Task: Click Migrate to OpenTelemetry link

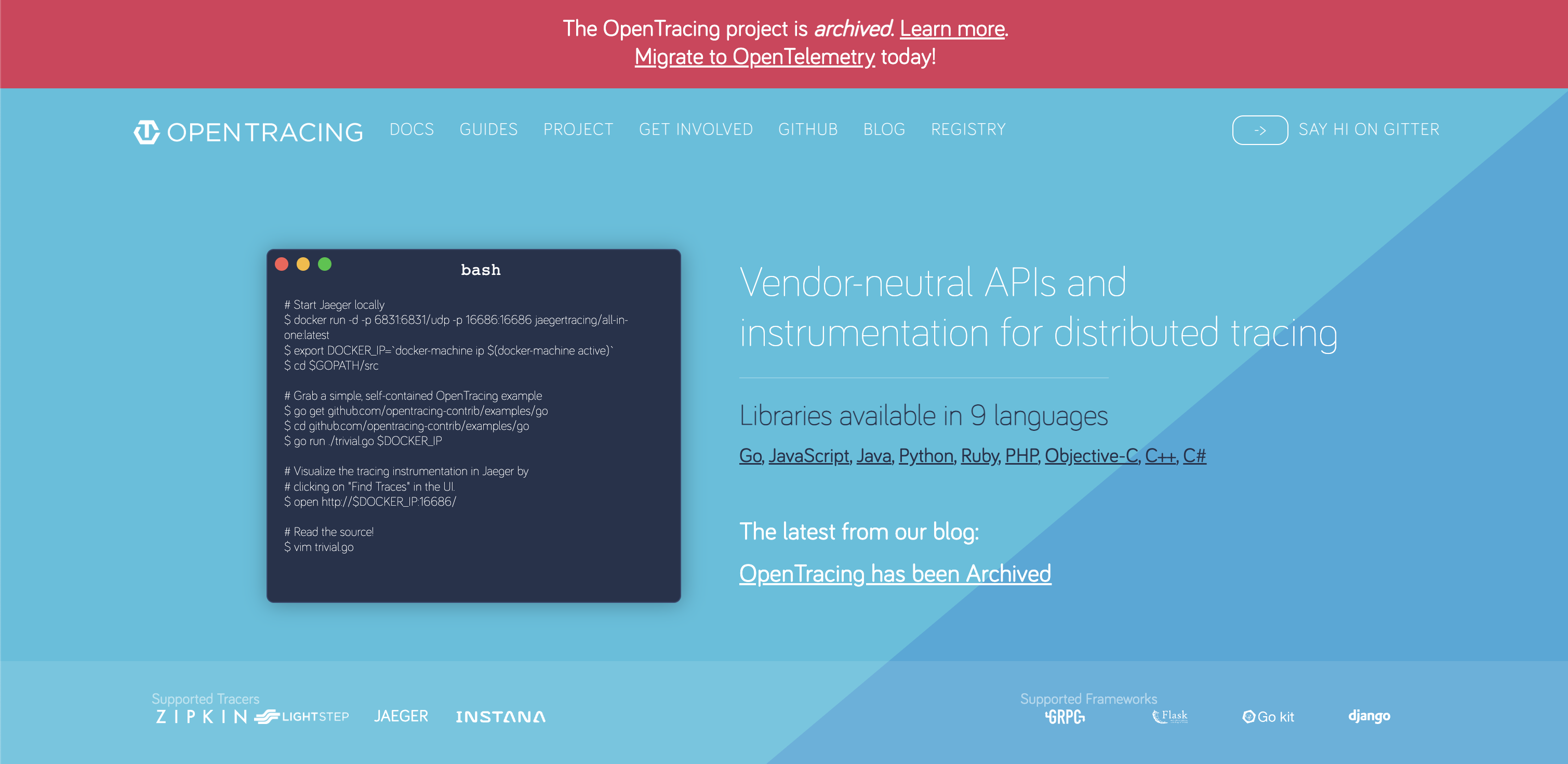Action: tap(754, 57)
